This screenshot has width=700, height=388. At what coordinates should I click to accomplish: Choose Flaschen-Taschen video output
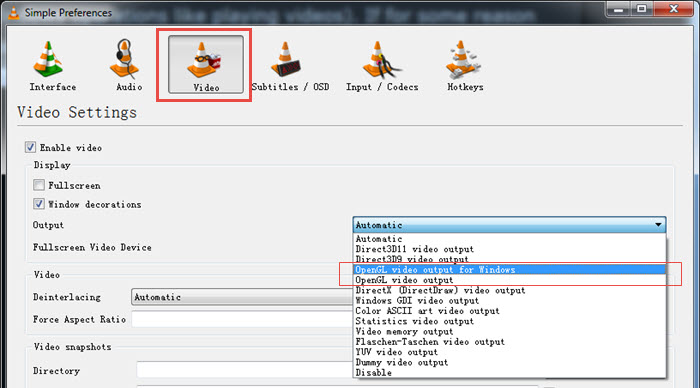pyautogui.click(x=509, y=342)
